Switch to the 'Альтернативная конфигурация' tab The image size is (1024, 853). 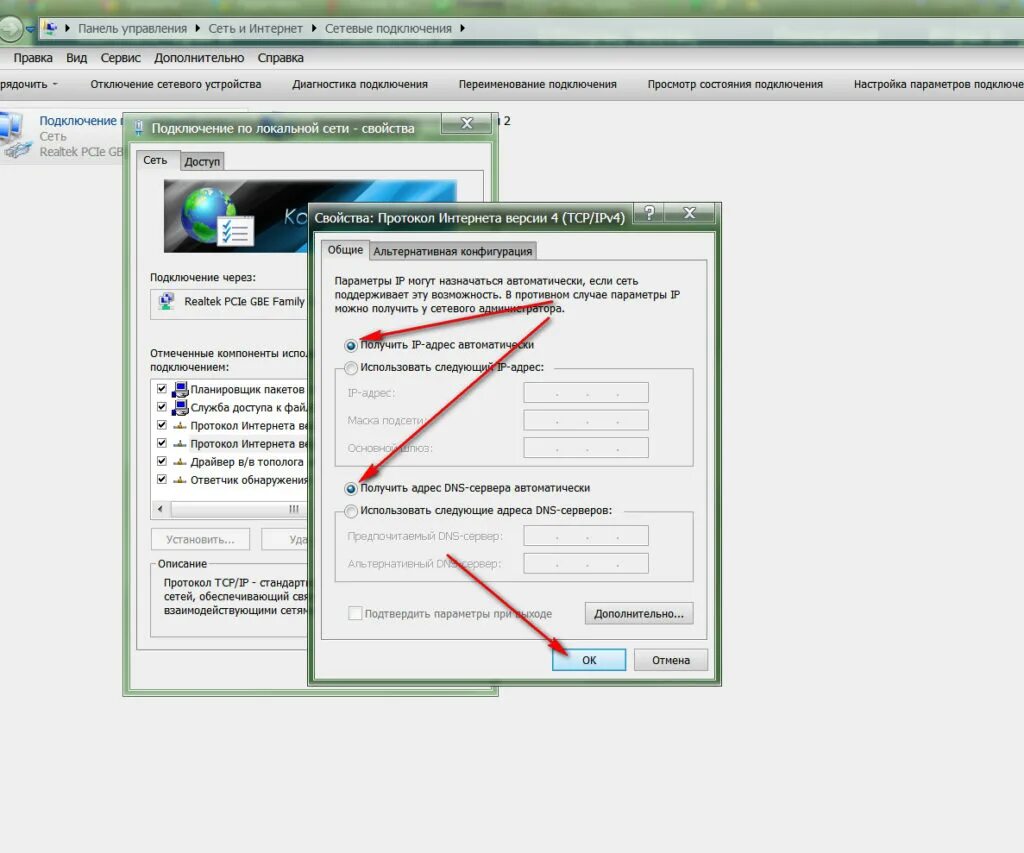pyautogui.click(x=453, y=251)
